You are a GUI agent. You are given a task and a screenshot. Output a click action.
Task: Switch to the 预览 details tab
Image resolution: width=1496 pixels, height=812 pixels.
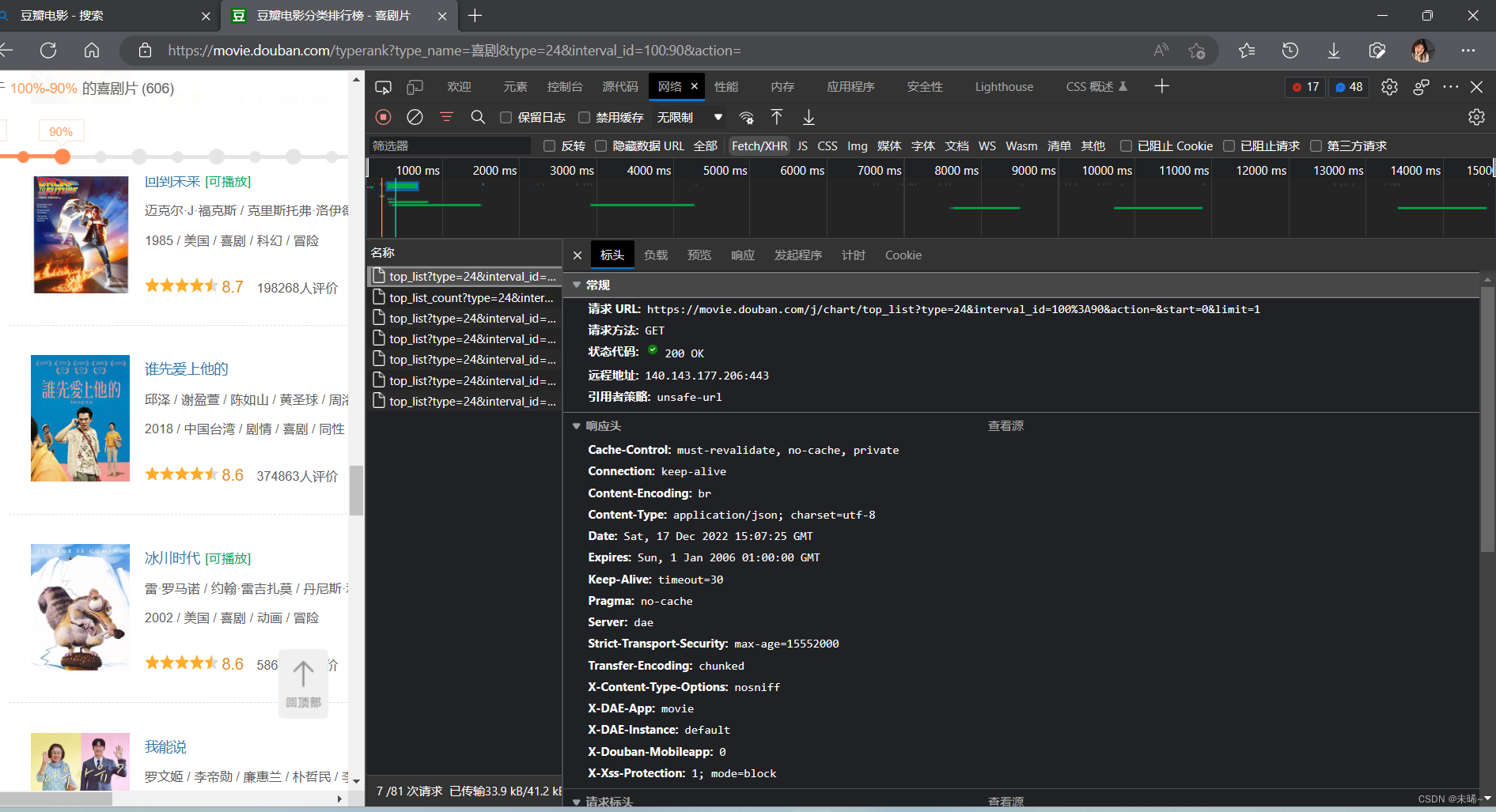pyautogui.click(x=699, y=255)
